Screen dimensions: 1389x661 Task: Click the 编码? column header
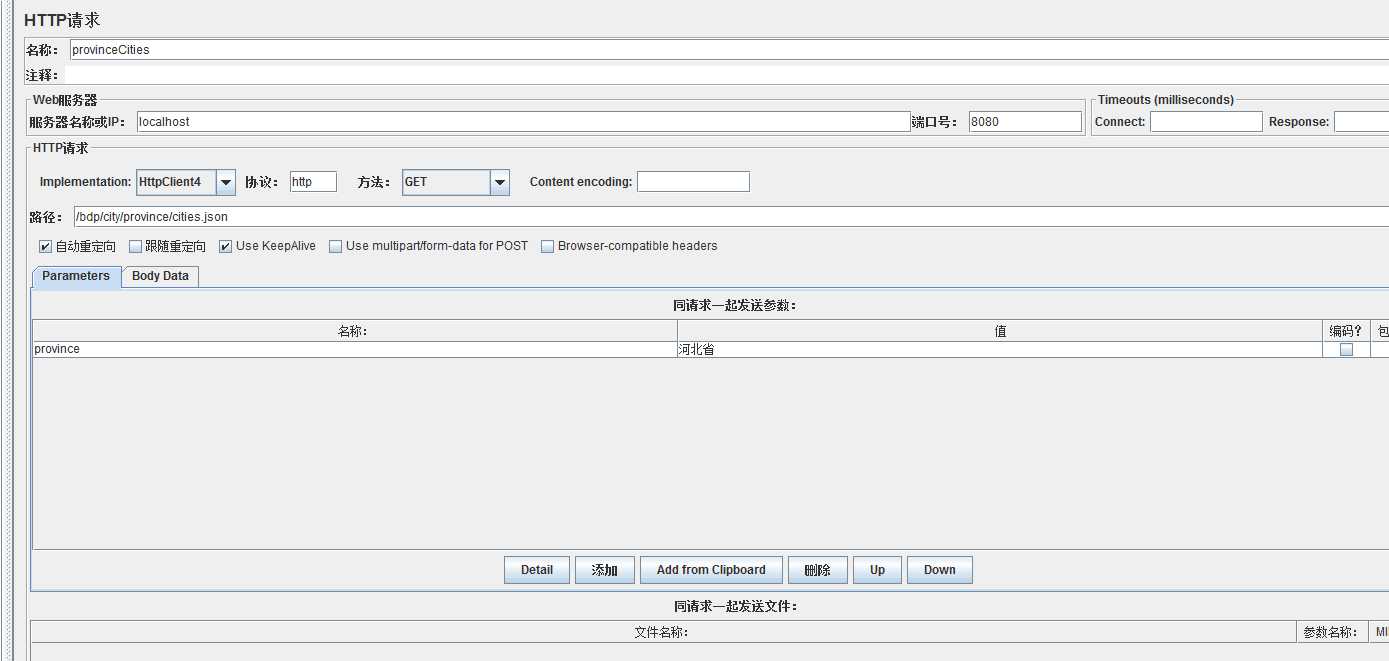1346,331
